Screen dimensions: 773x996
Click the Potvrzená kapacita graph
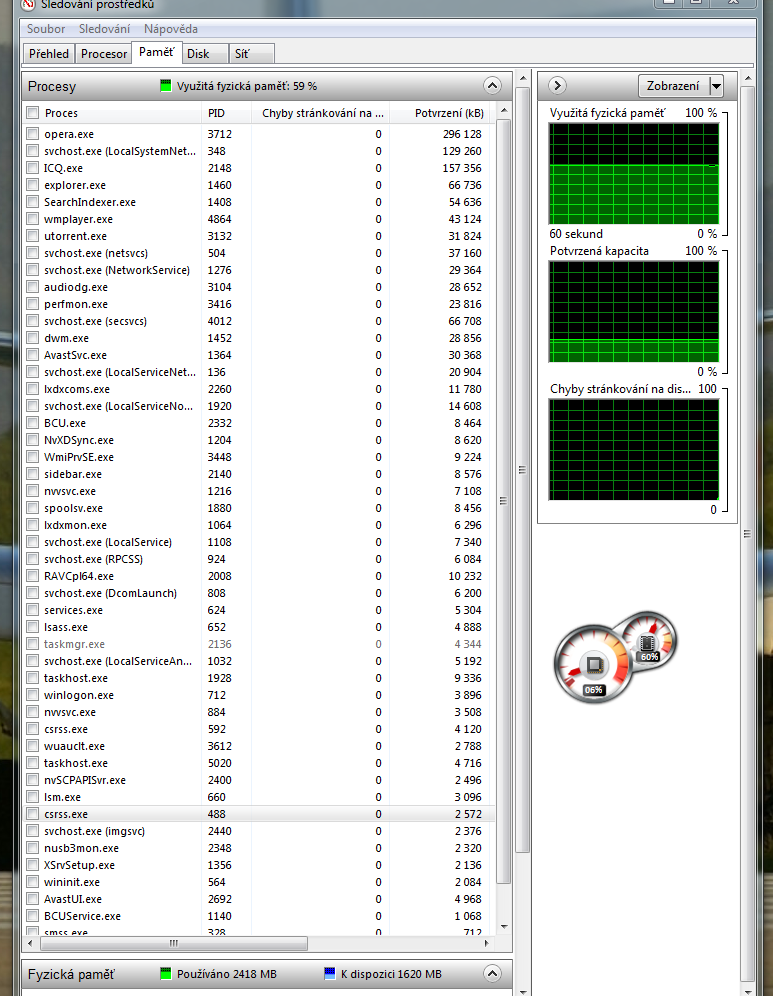[634, 312]
